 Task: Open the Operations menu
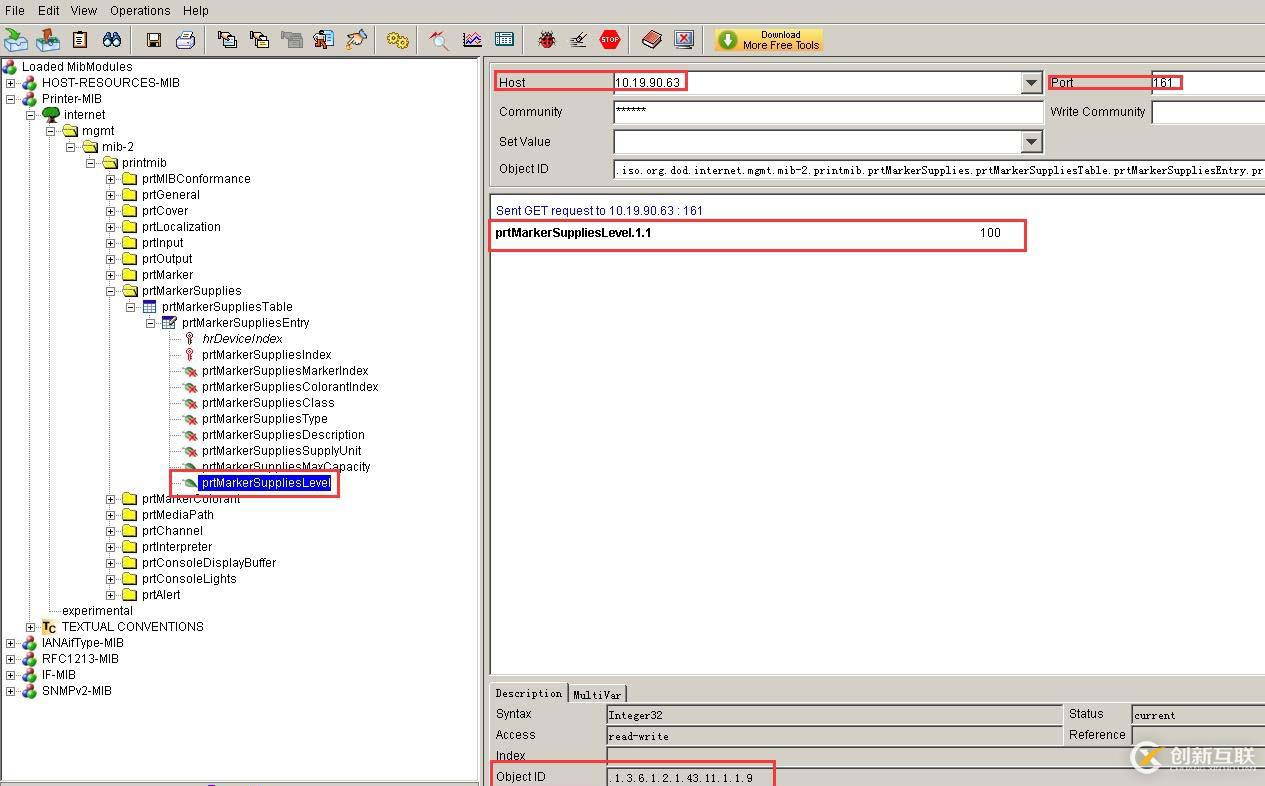(140, 11)
